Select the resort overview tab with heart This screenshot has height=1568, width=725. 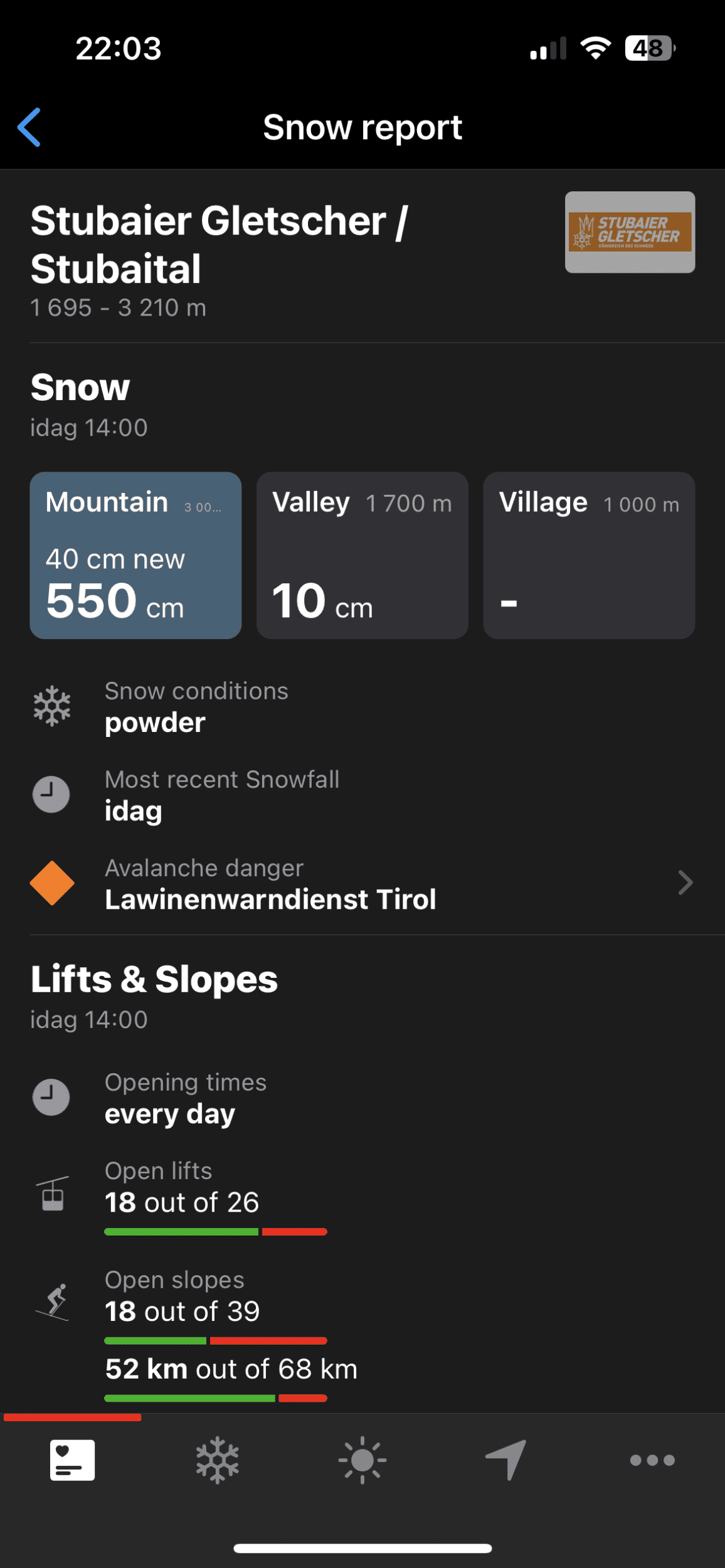tap(72, 1460)
